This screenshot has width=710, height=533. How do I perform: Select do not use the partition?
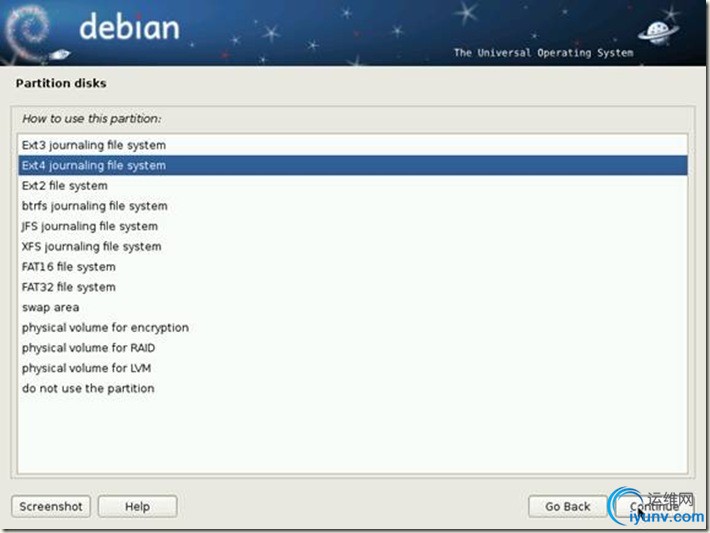(353, 388)
